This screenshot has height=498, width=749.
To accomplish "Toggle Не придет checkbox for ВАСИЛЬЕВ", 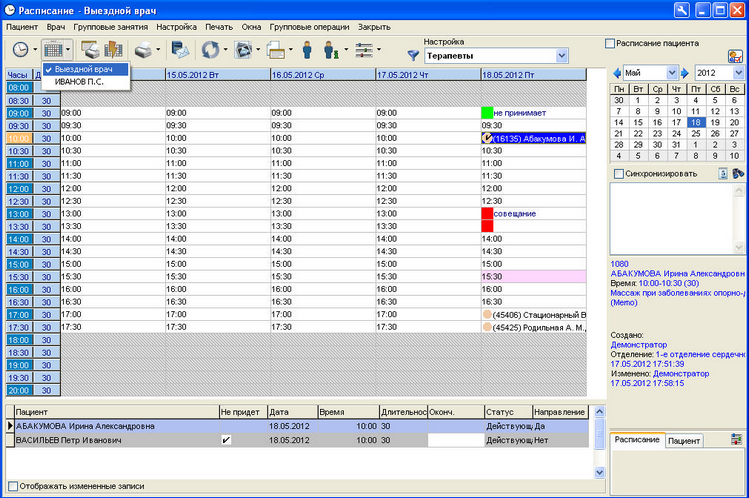I will pos(226,440).
